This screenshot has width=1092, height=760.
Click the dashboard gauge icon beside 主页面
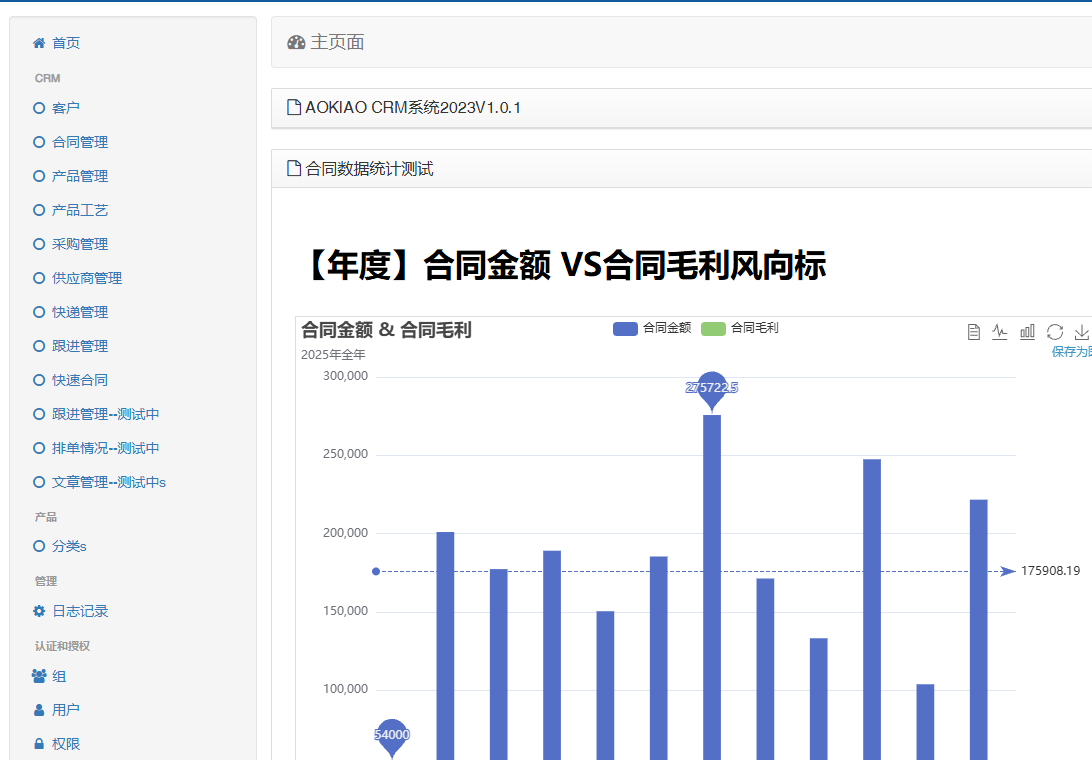click(296, 42)
